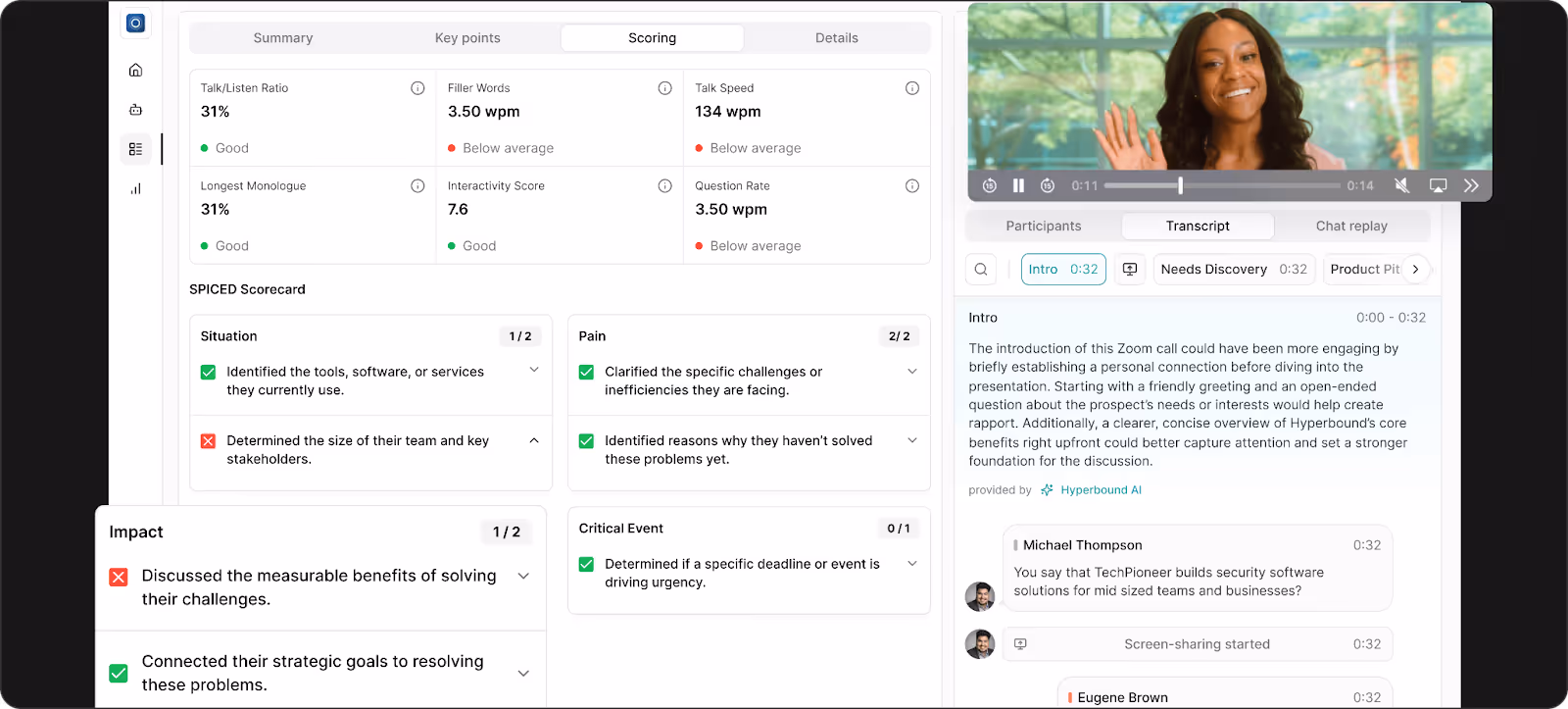
Task: Toggle the checkbox for Determined if a specific deadline
Action: tap(586, 565)
